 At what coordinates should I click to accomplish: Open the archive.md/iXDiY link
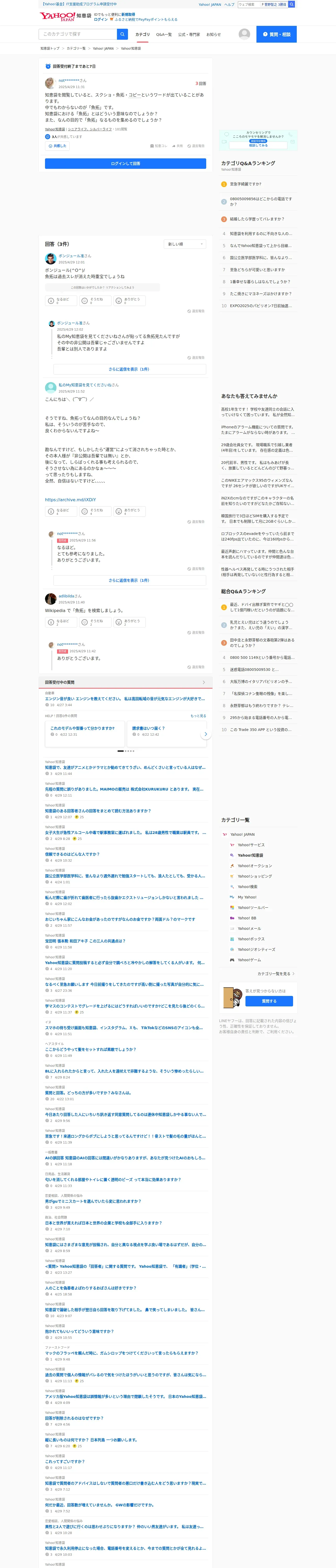[x=70, y=500]
